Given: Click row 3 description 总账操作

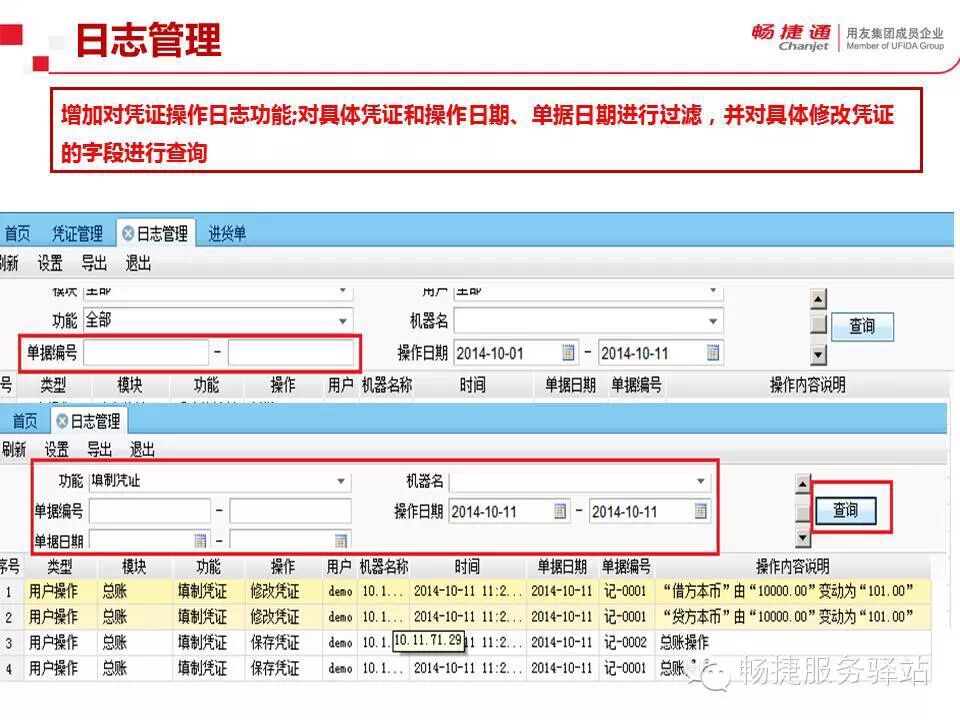Looking at the screenshot, I should (x=684, y=642).
